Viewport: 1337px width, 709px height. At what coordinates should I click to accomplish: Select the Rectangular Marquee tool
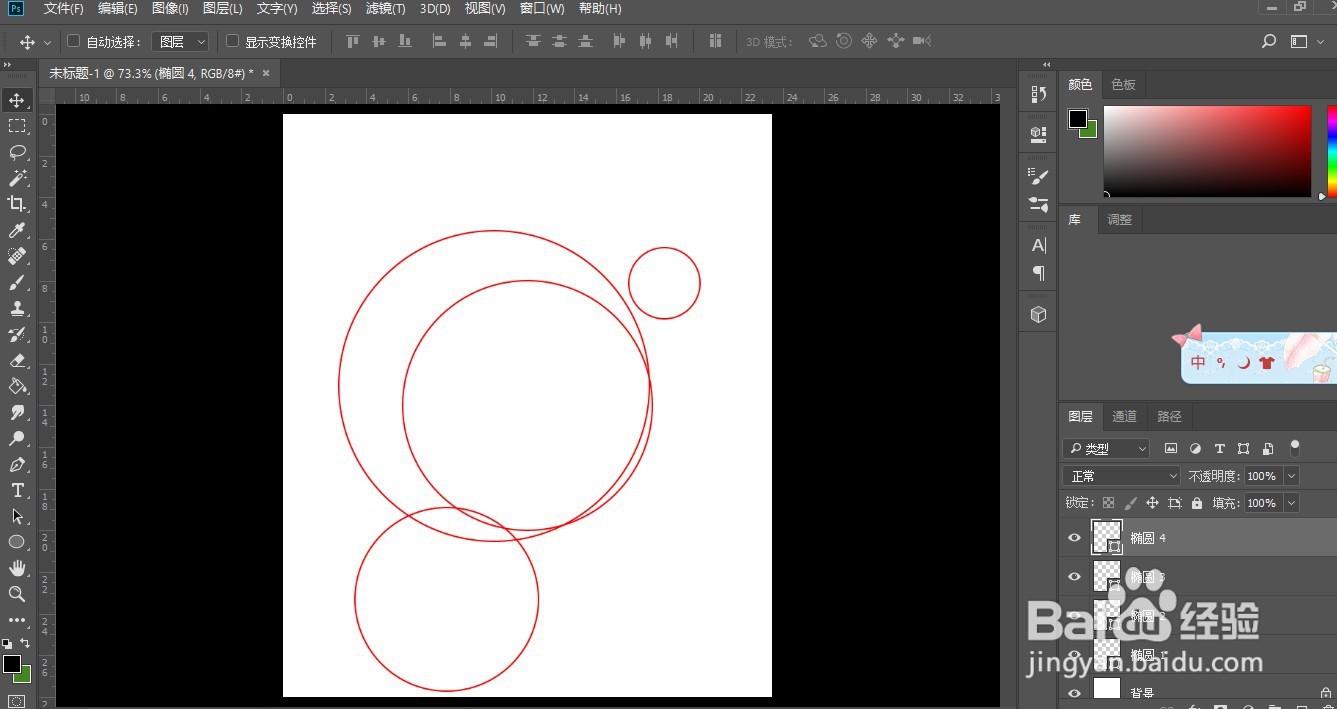click(x=17, y=126)
